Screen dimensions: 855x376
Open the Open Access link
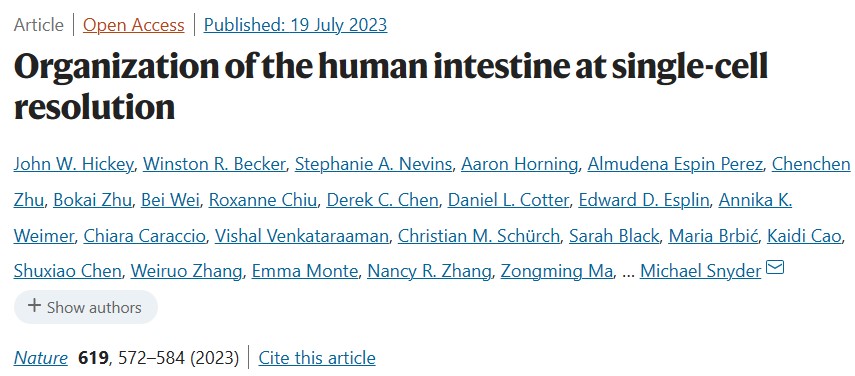134,25
